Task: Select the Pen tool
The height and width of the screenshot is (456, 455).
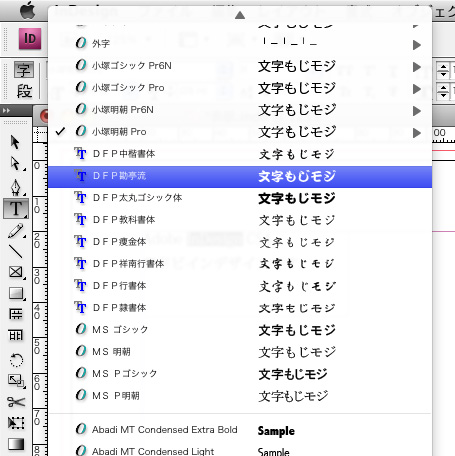Action: 16,187
